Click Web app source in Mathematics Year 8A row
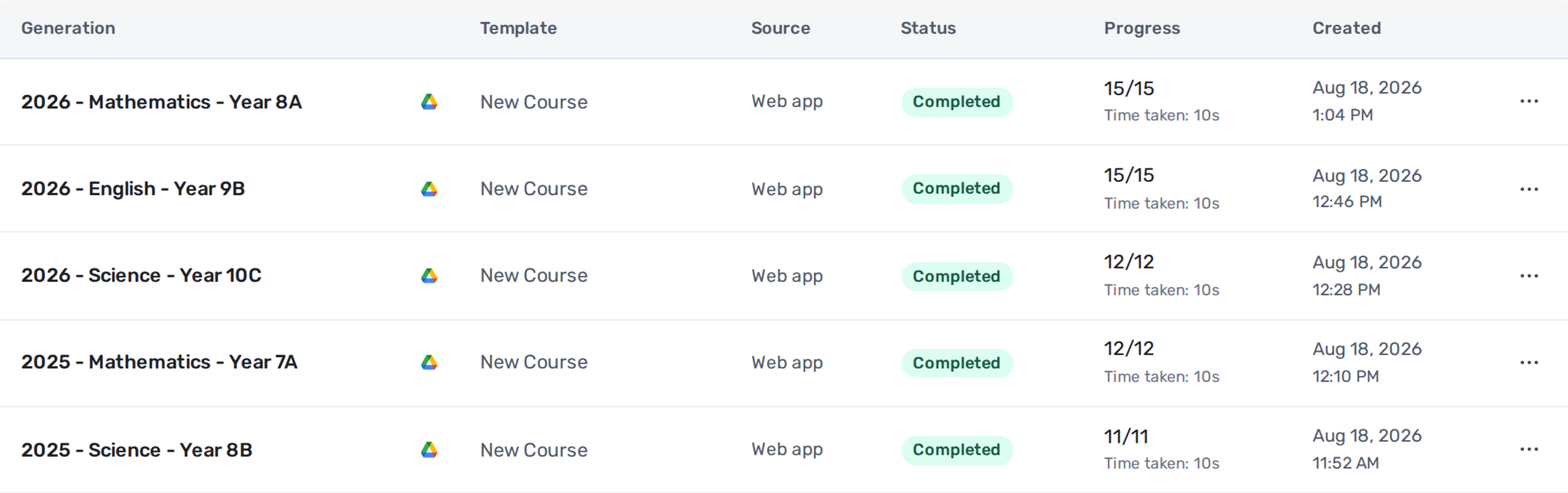Viewport: 1568px width, 493px height. pyautogui.click(x=787, y=102)
